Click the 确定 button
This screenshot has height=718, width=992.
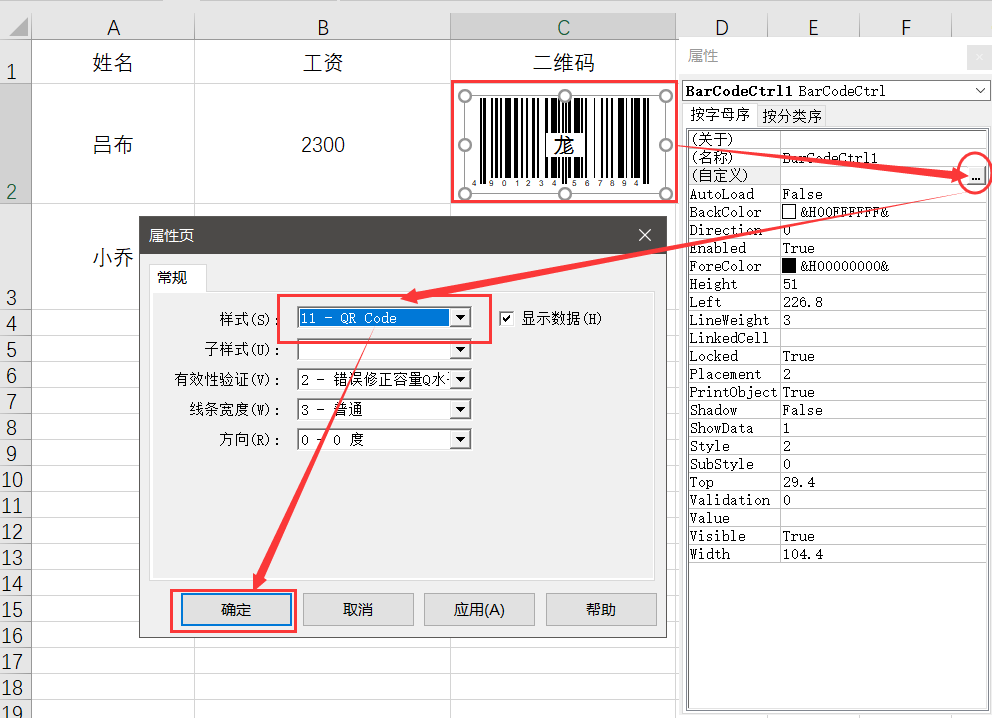(x=235, y=610)
